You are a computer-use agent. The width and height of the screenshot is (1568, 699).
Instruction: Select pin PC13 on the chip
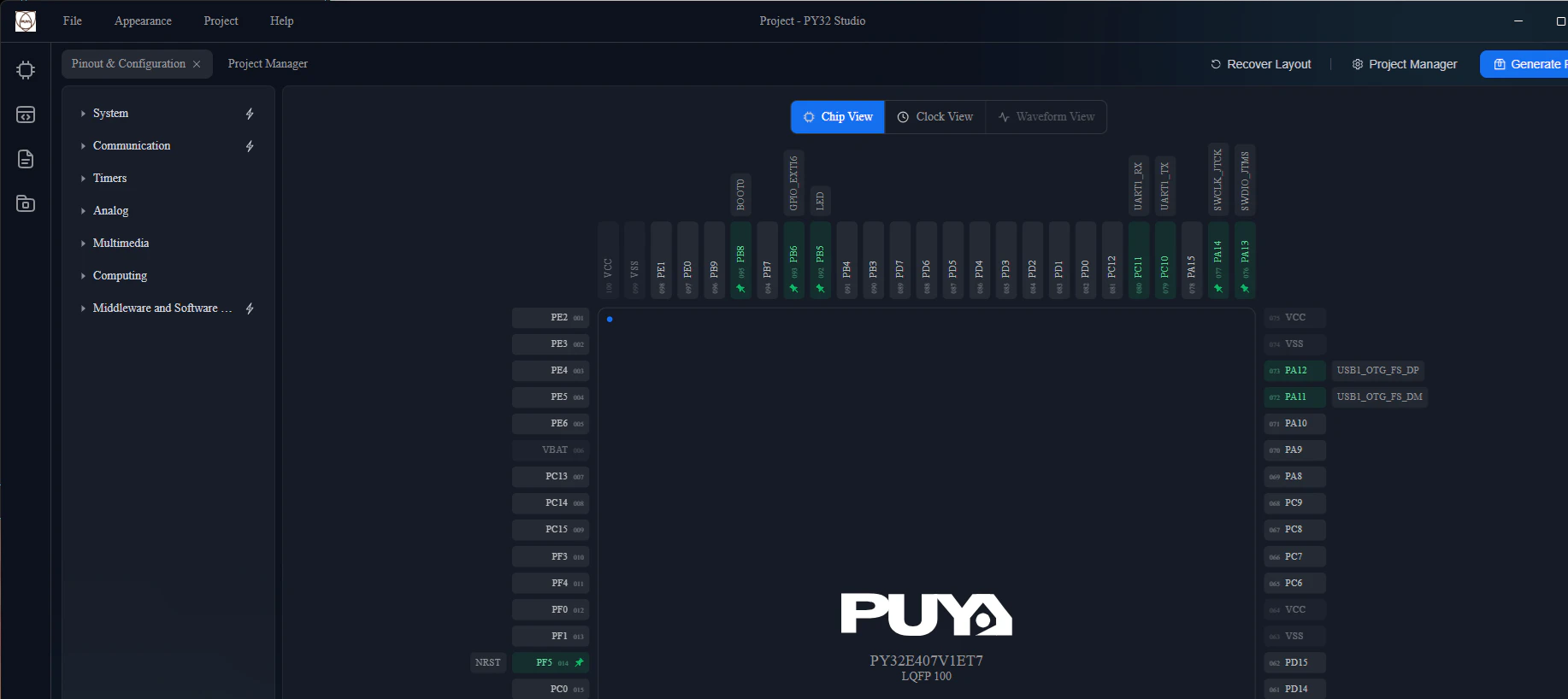pos(551,477)
